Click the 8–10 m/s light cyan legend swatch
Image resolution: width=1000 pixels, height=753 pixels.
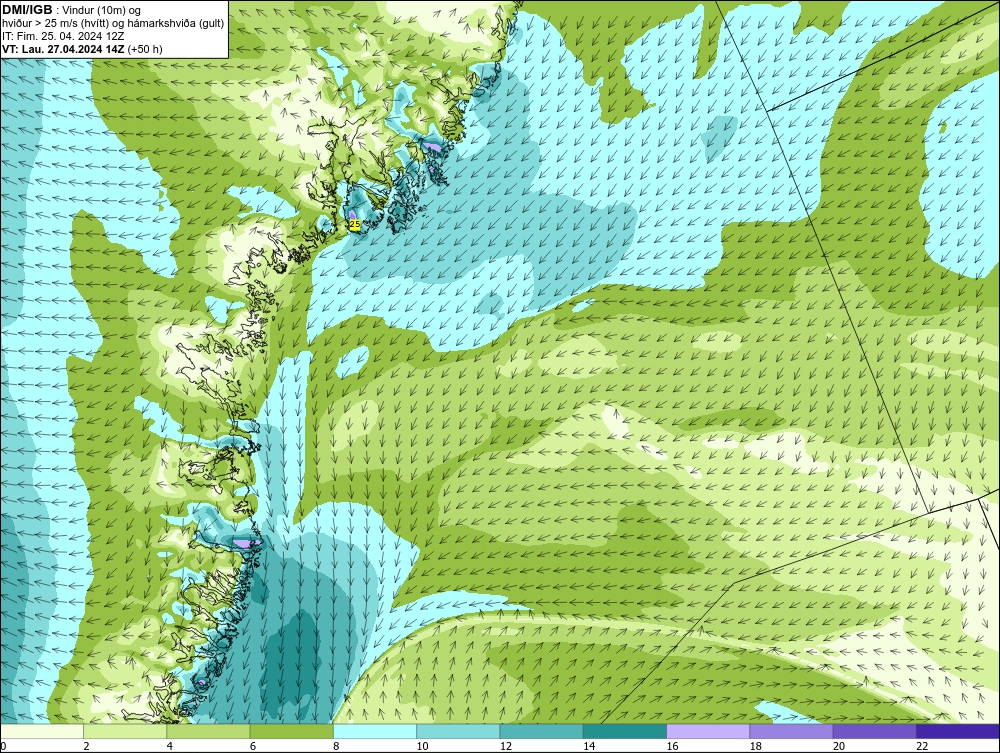coord(375,731)
